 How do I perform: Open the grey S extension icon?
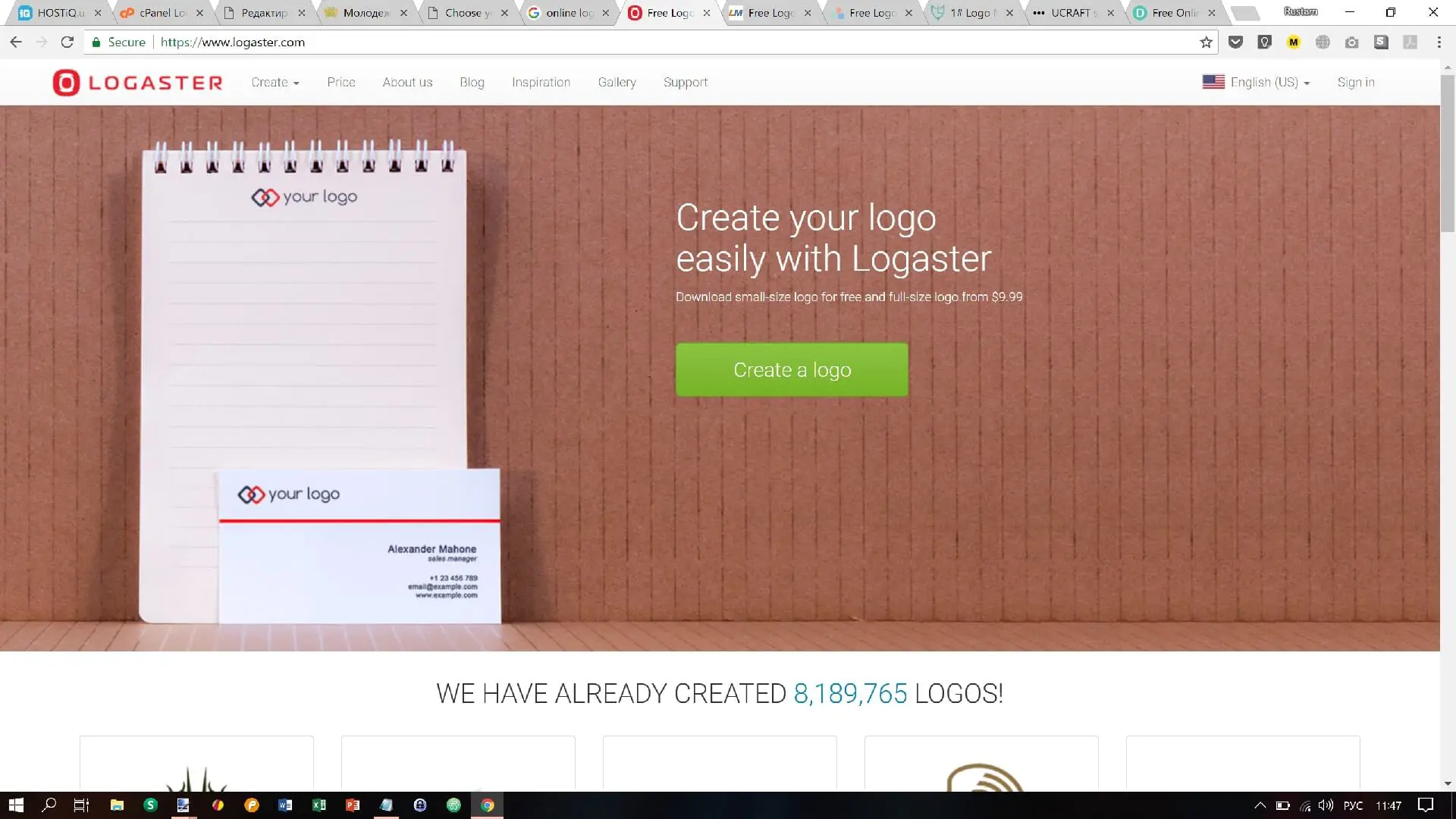coord(1381,42)
